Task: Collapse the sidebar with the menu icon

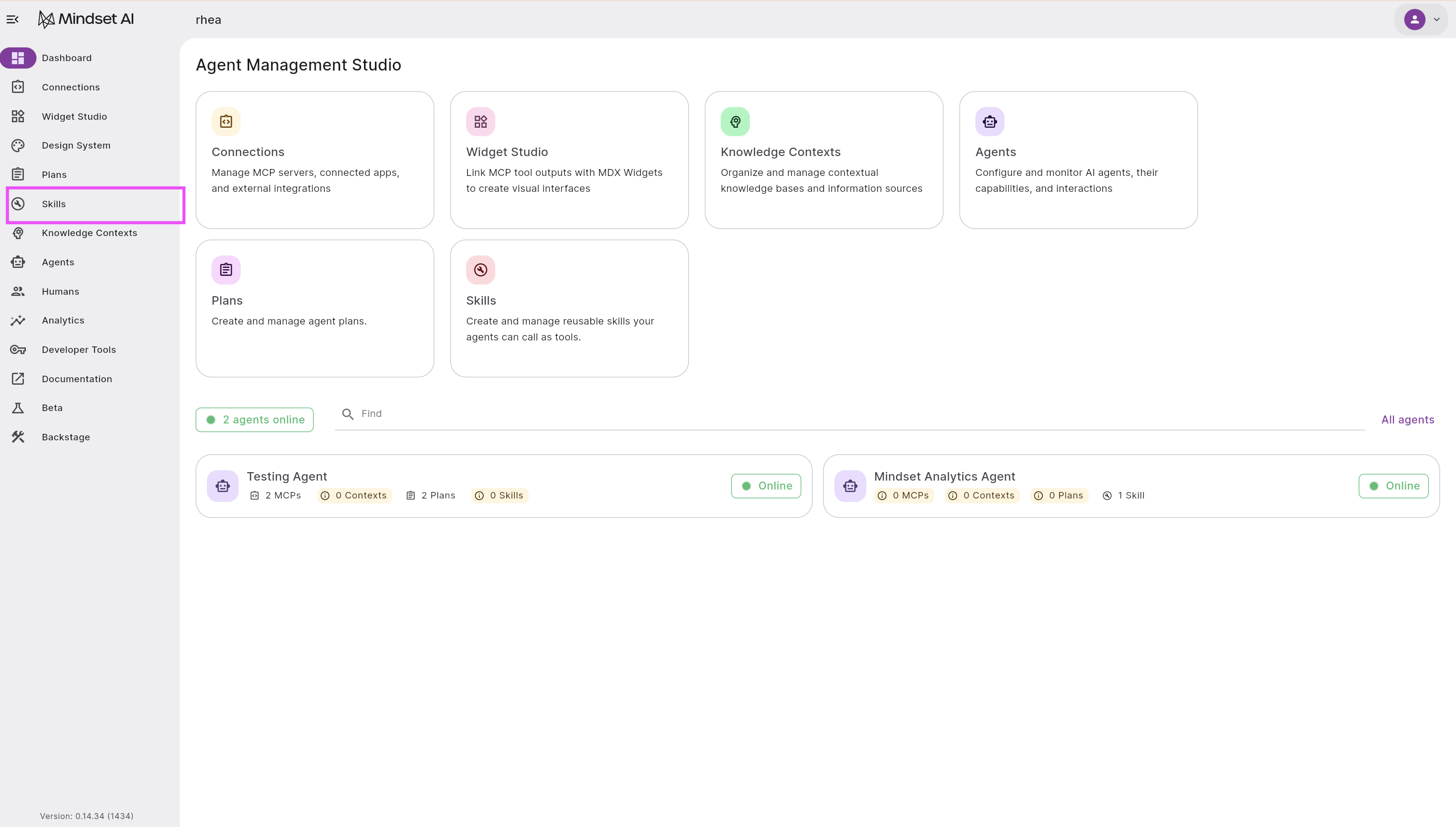Action: pyautogui.click(x=12, y=19)
